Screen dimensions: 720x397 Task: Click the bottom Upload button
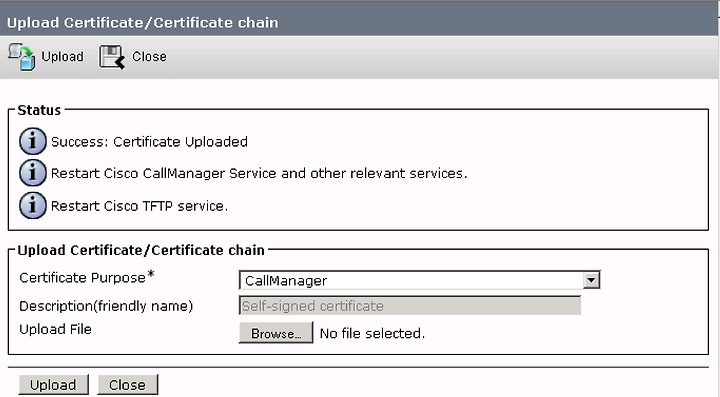click(x=53, y=385)
